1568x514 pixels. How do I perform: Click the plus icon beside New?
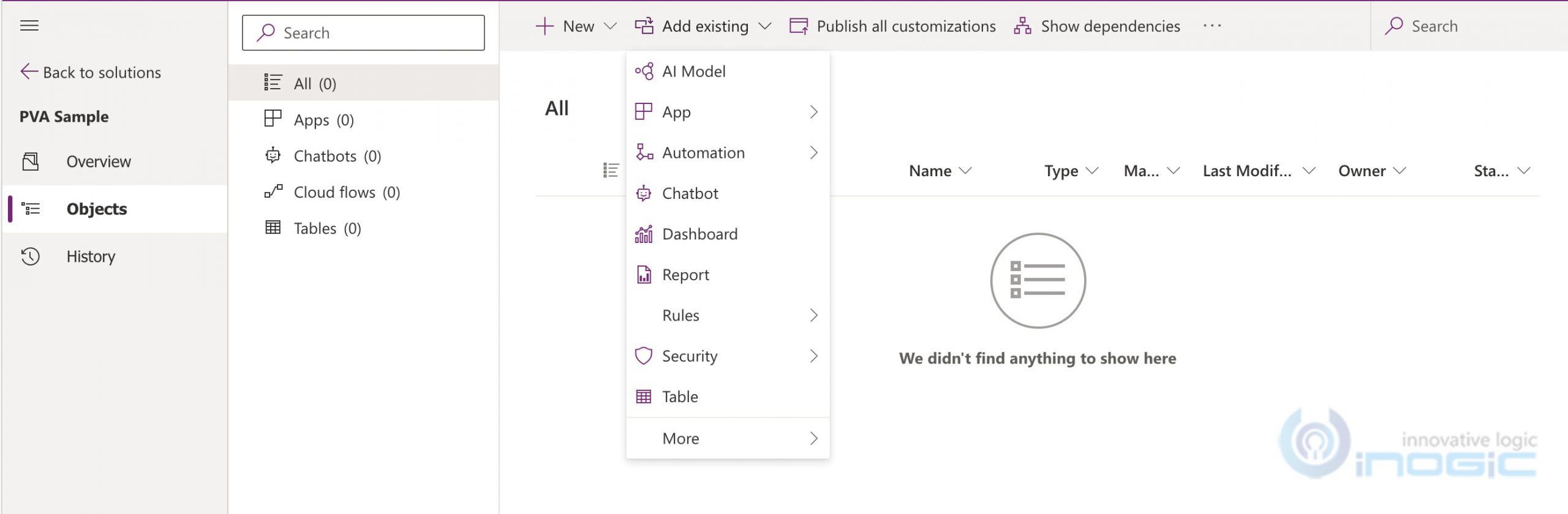pos(545,26)
